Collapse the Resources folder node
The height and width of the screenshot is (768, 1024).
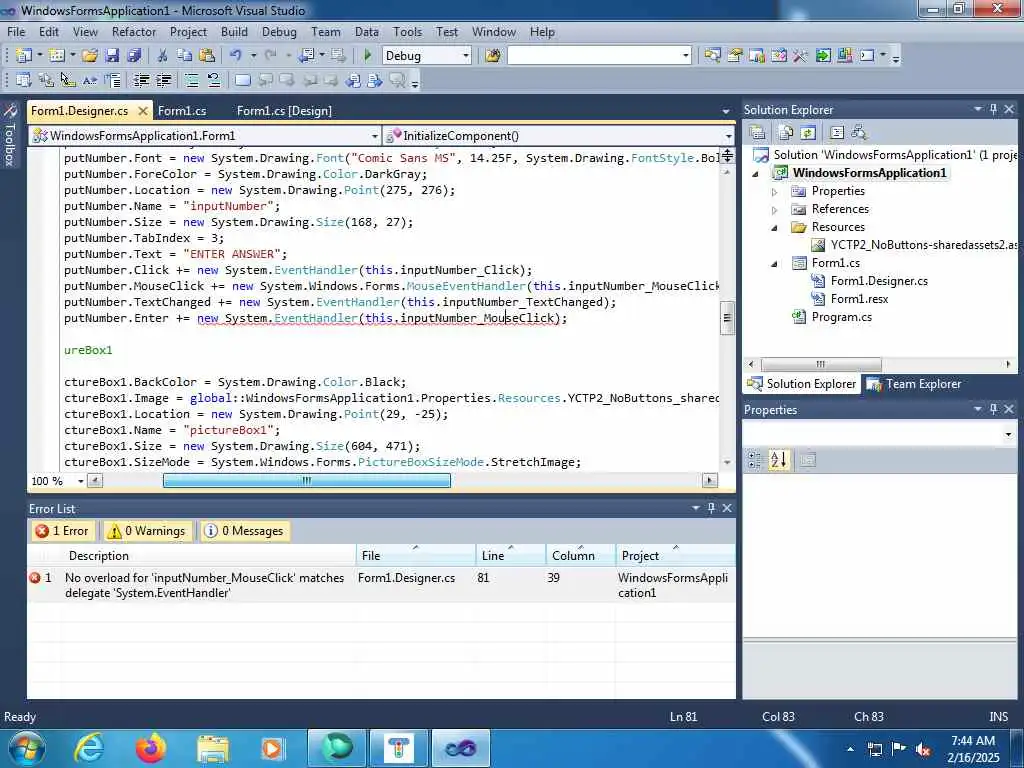click(x=775, y=228)
